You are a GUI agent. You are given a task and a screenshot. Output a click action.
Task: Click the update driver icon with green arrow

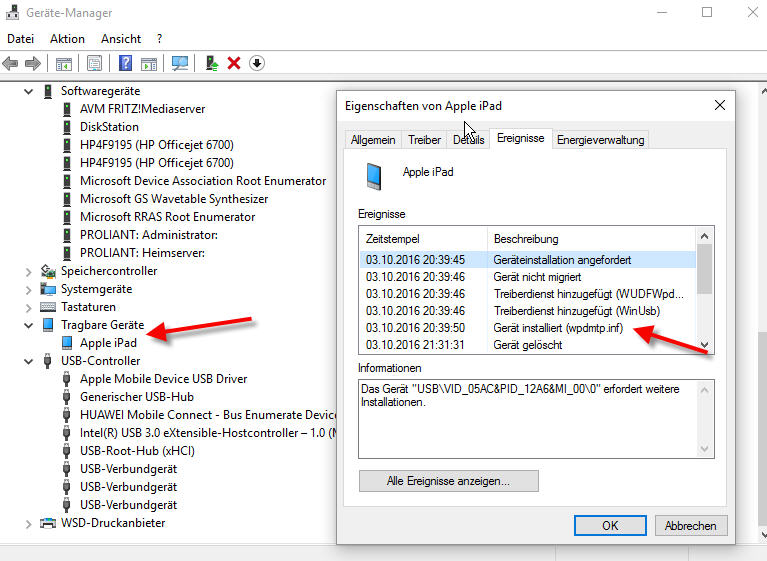click(x=212, y=63)
